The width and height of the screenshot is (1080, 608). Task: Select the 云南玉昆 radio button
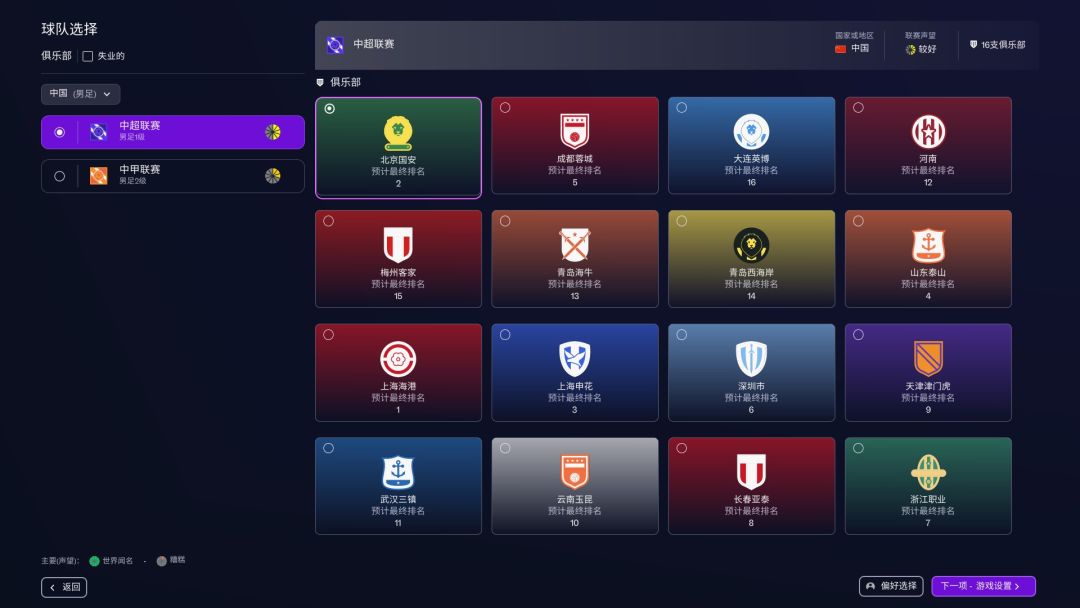tap(505, 448)
